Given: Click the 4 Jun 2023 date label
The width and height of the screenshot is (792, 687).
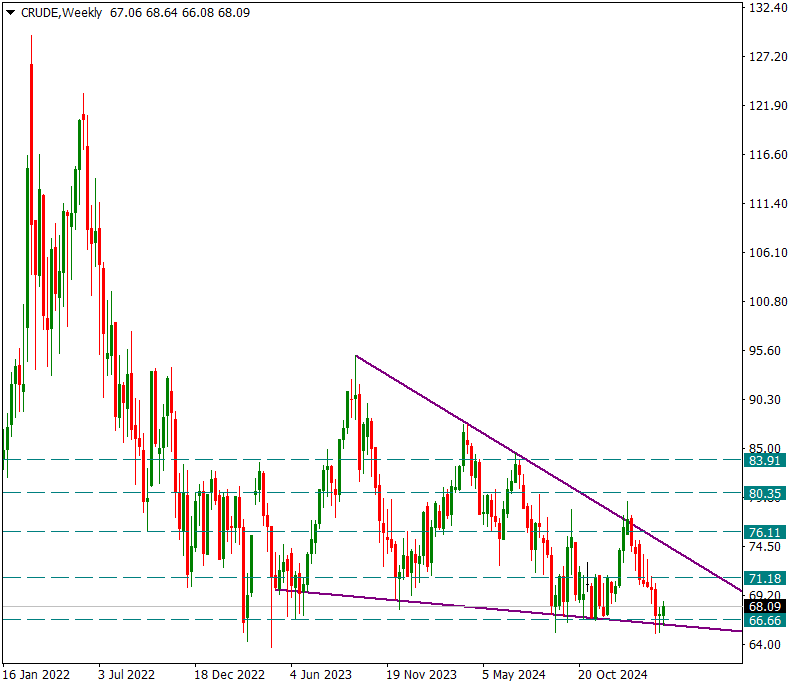Looking at the screenshot, I should click(x=321, y=675).
